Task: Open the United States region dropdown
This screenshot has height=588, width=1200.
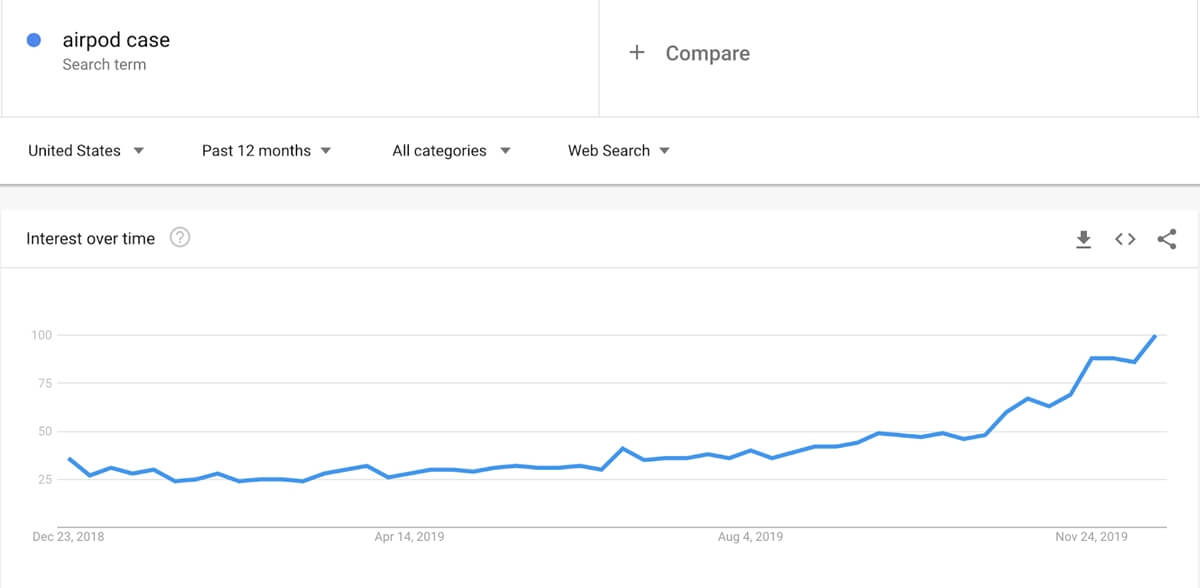Action: [86, 151]
